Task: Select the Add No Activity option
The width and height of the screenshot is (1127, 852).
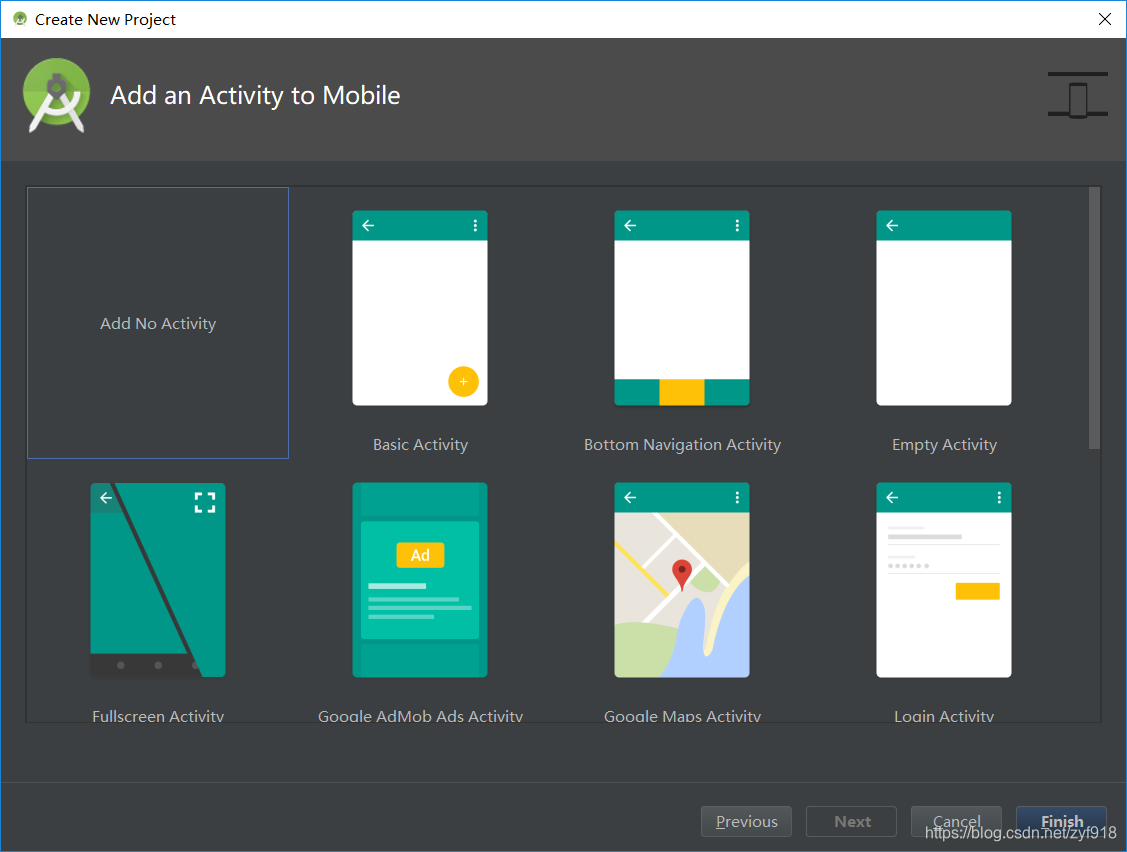Action: (x=157, y=323)
